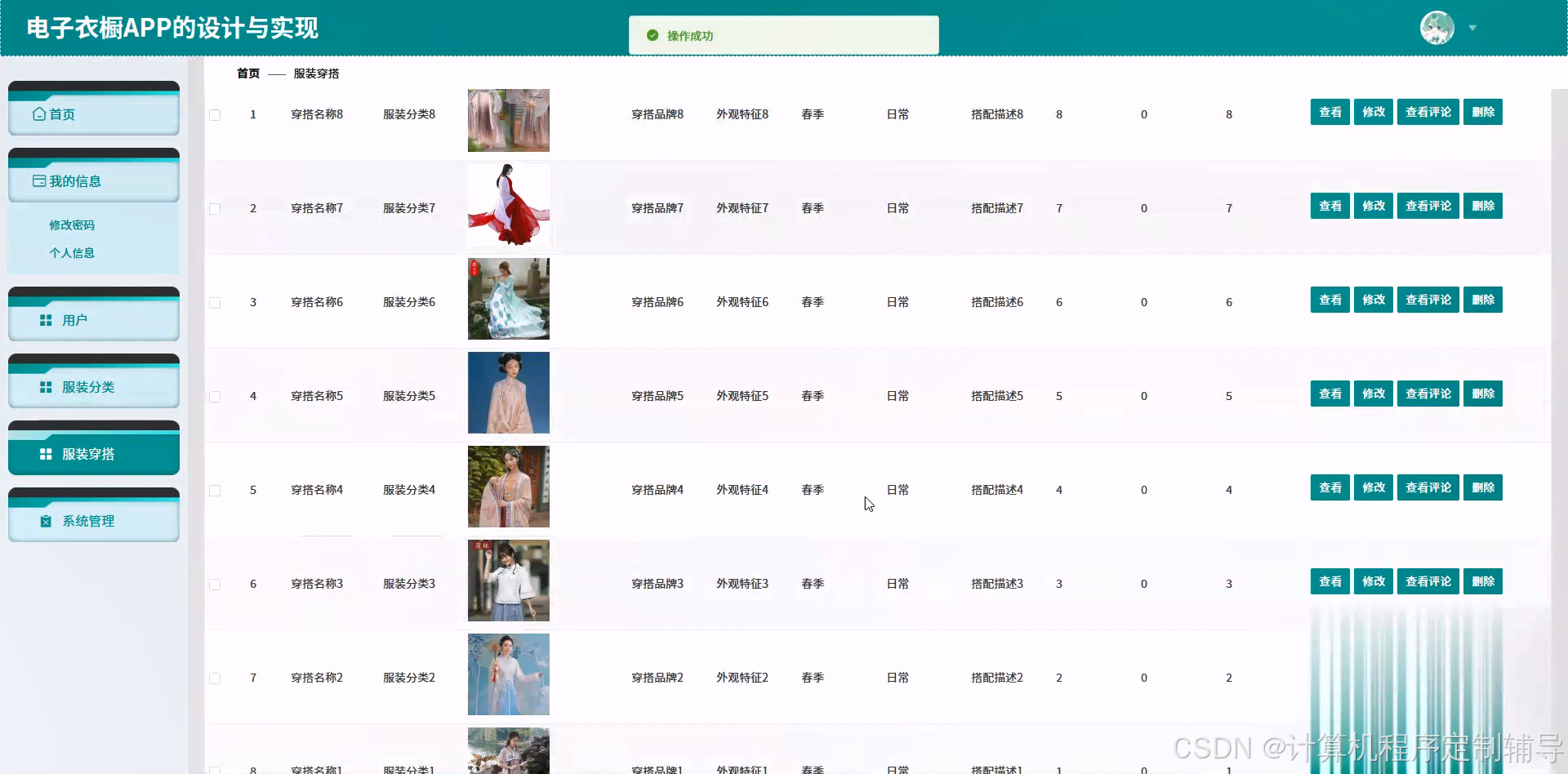Screen dimensions: 1568x774
Task: Click the red dress thumbnail for 穿搭名称7
Action: coord(509,205)
